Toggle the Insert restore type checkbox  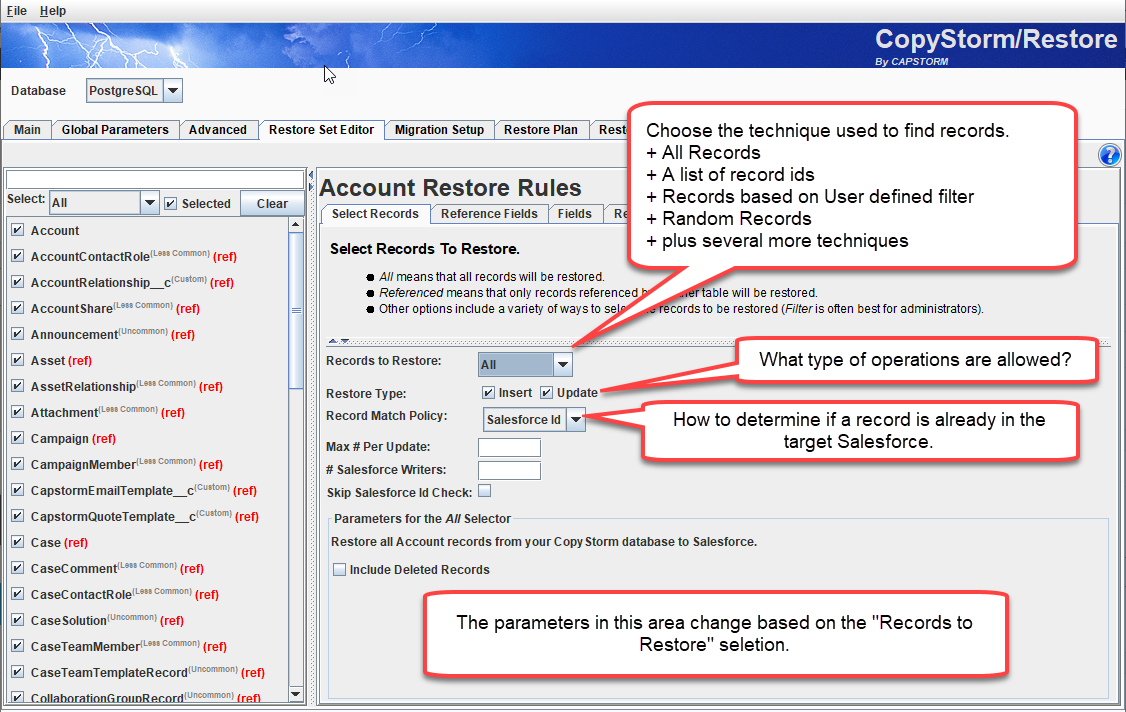click(x=488, y=392)
